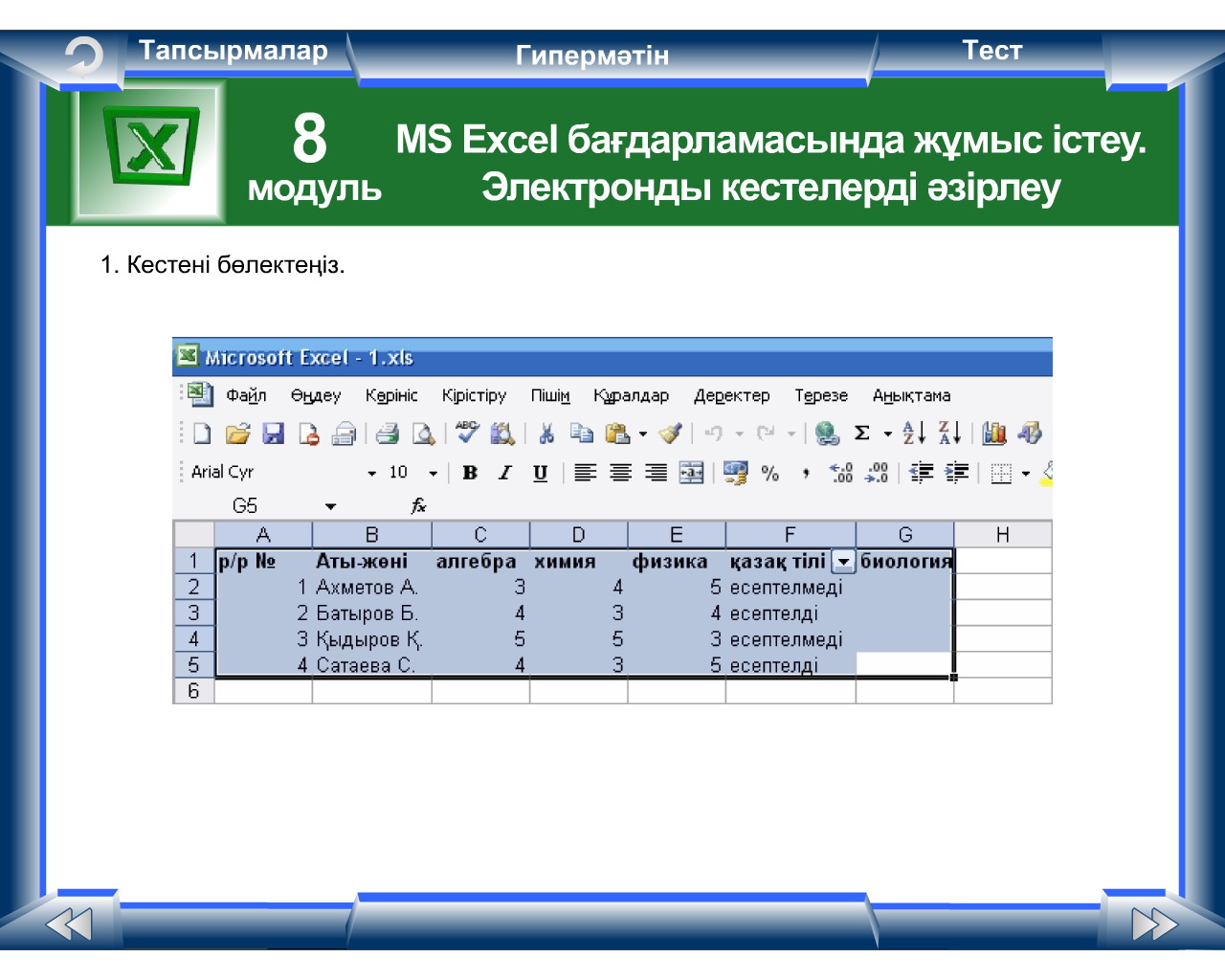
Task: Click the Save diskette icon
Action: pyautogui.click(x=274, y=434)
